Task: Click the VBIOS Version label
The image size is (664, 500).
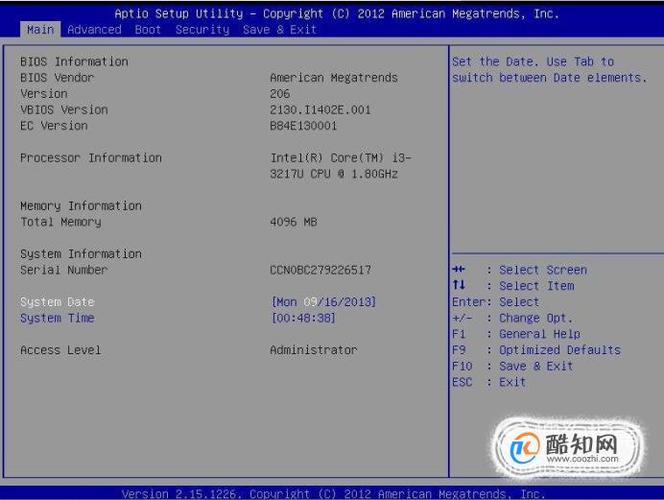Action: [x=64, y=110]
